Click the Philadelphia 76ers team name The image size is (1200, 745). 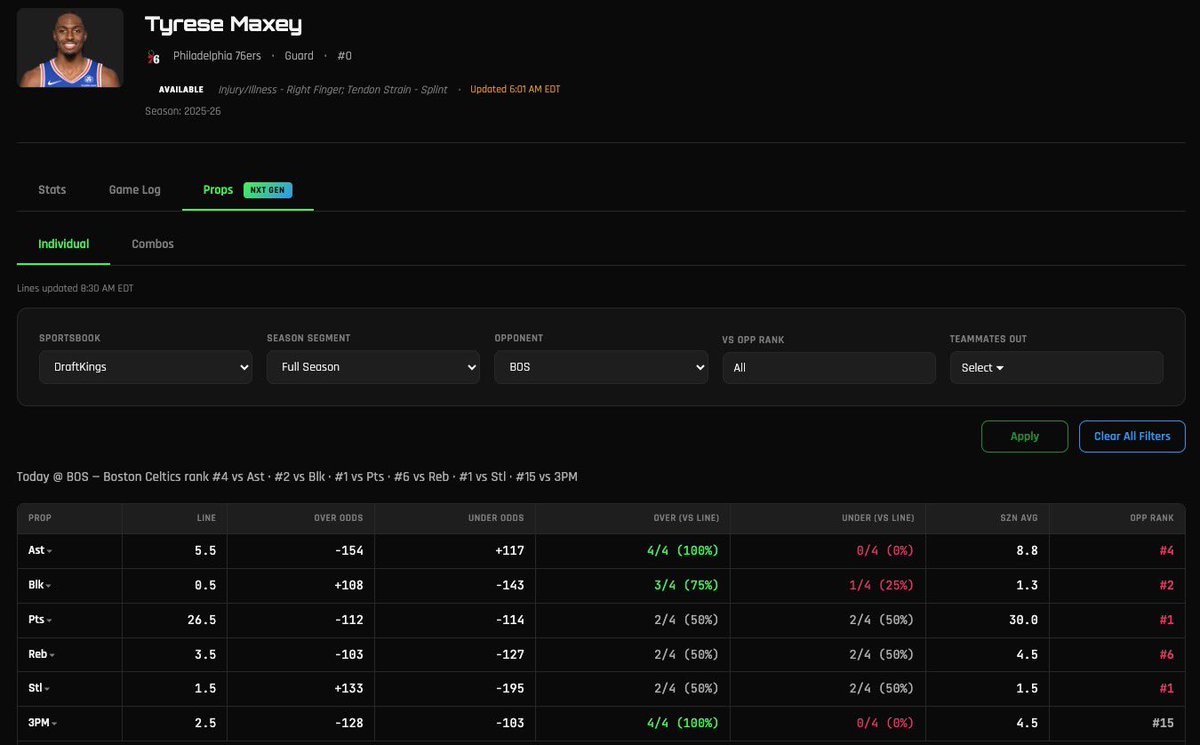[217, 56]
